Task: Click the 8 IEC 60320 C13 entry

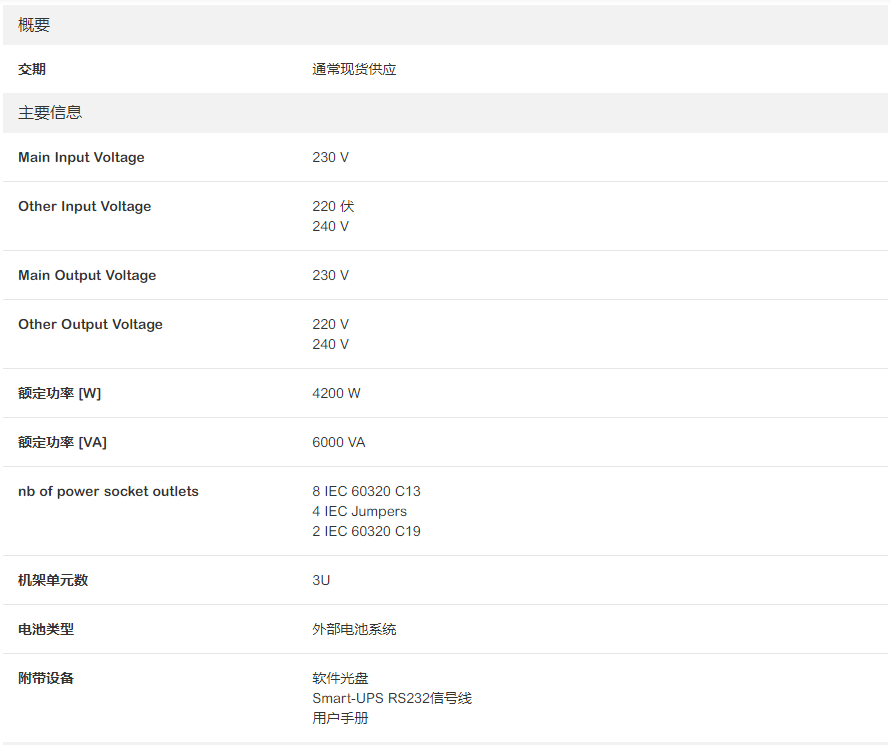Action: coord(366,491)
